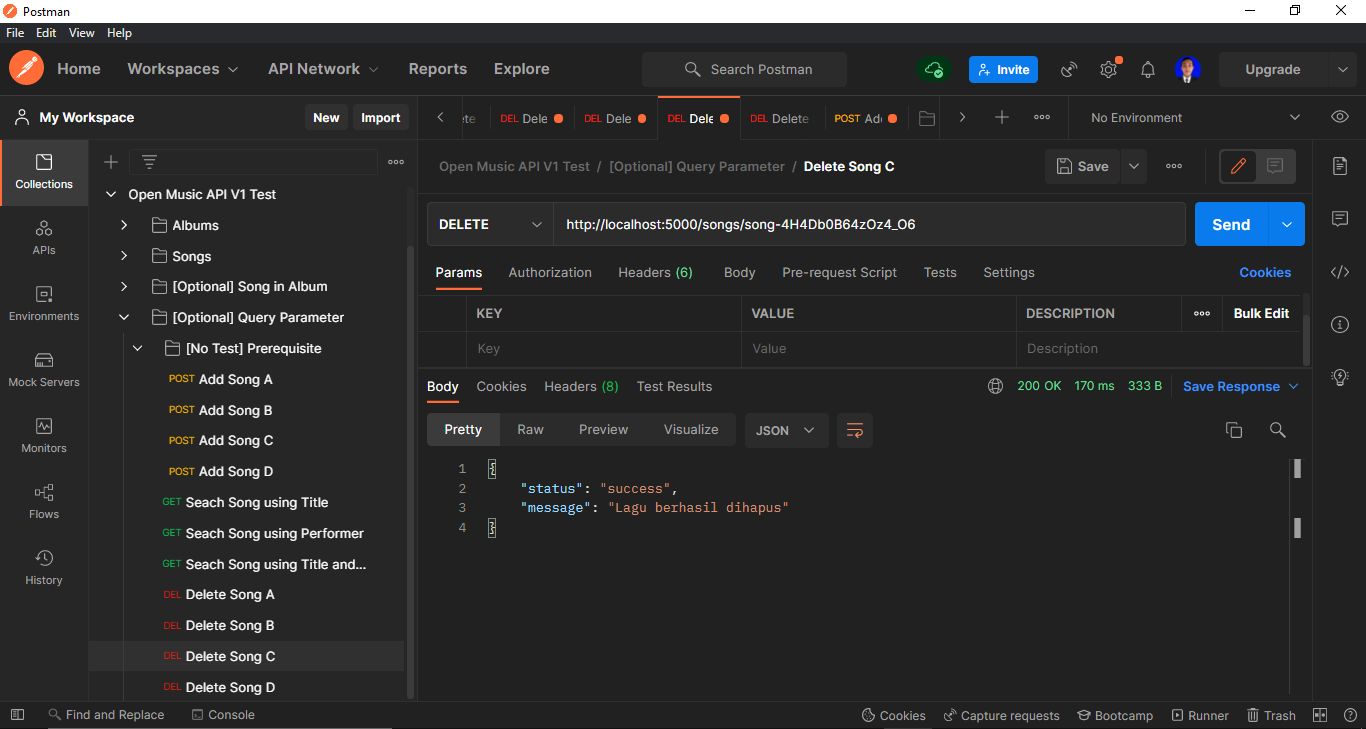Switch to the Pre-request Script tab
The width and height of the screenshot is (1366, 729).
(839, 272)
